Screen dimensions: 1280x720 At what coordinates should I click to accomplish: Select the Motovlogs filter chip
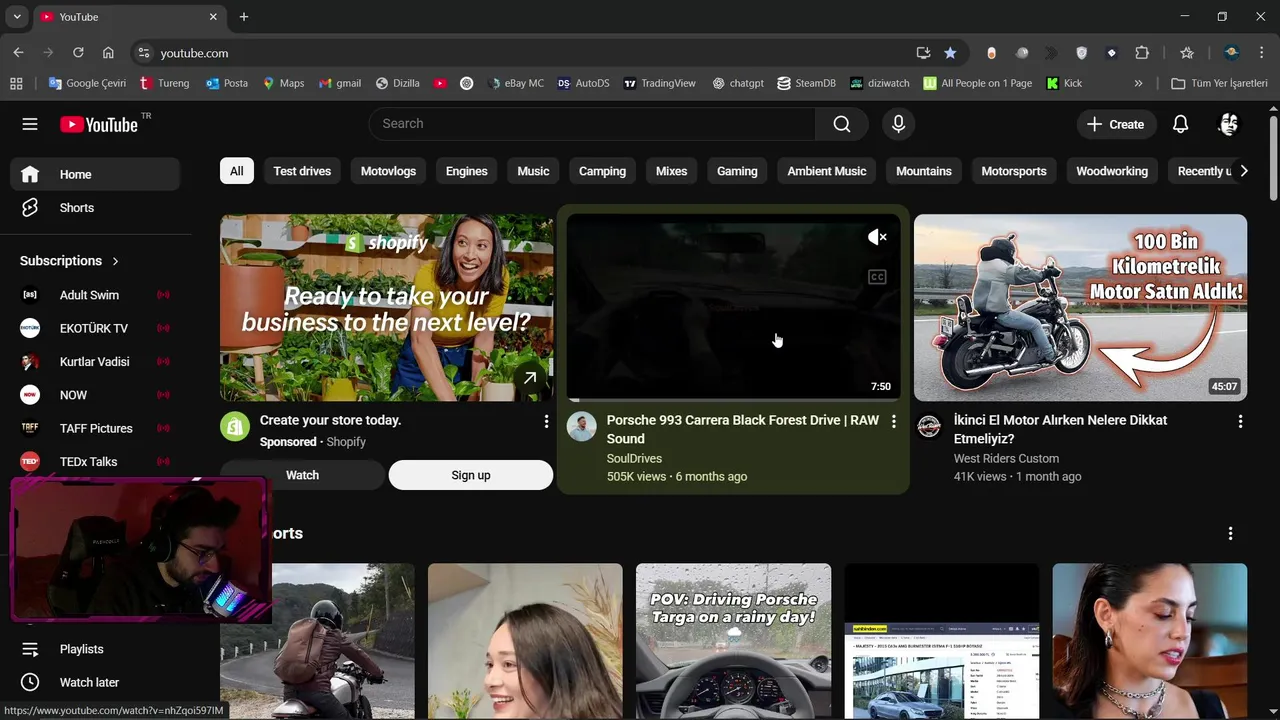(388, 171)
